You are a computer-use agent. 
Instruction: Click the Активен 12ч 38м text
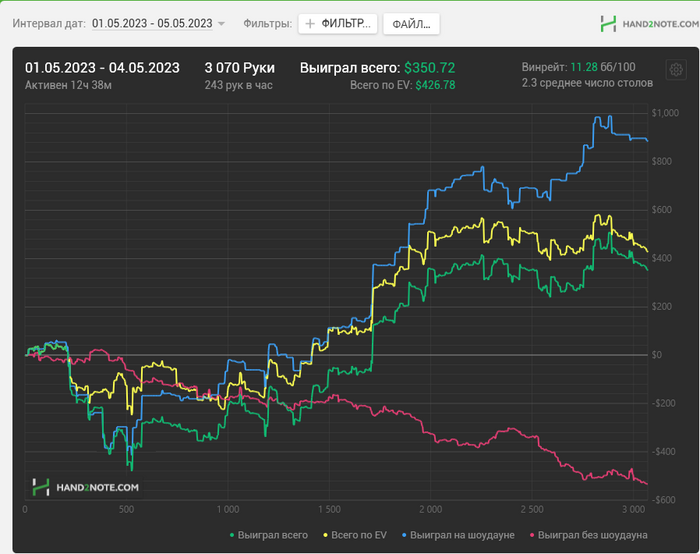[68, 85]
